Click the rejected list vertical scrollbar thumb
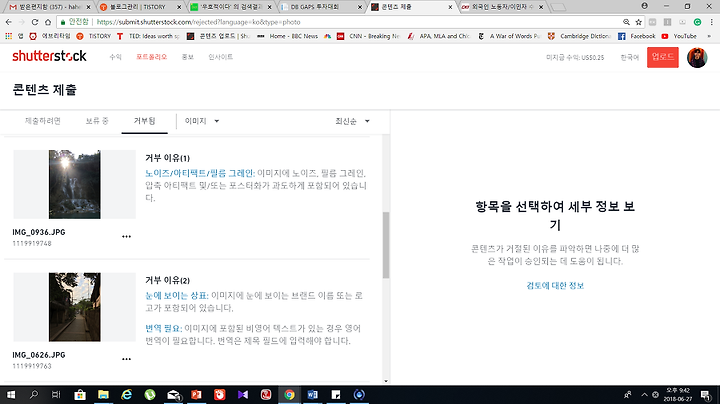The height and width of the screenshot is (404, 720). click(x=386, y=245)
